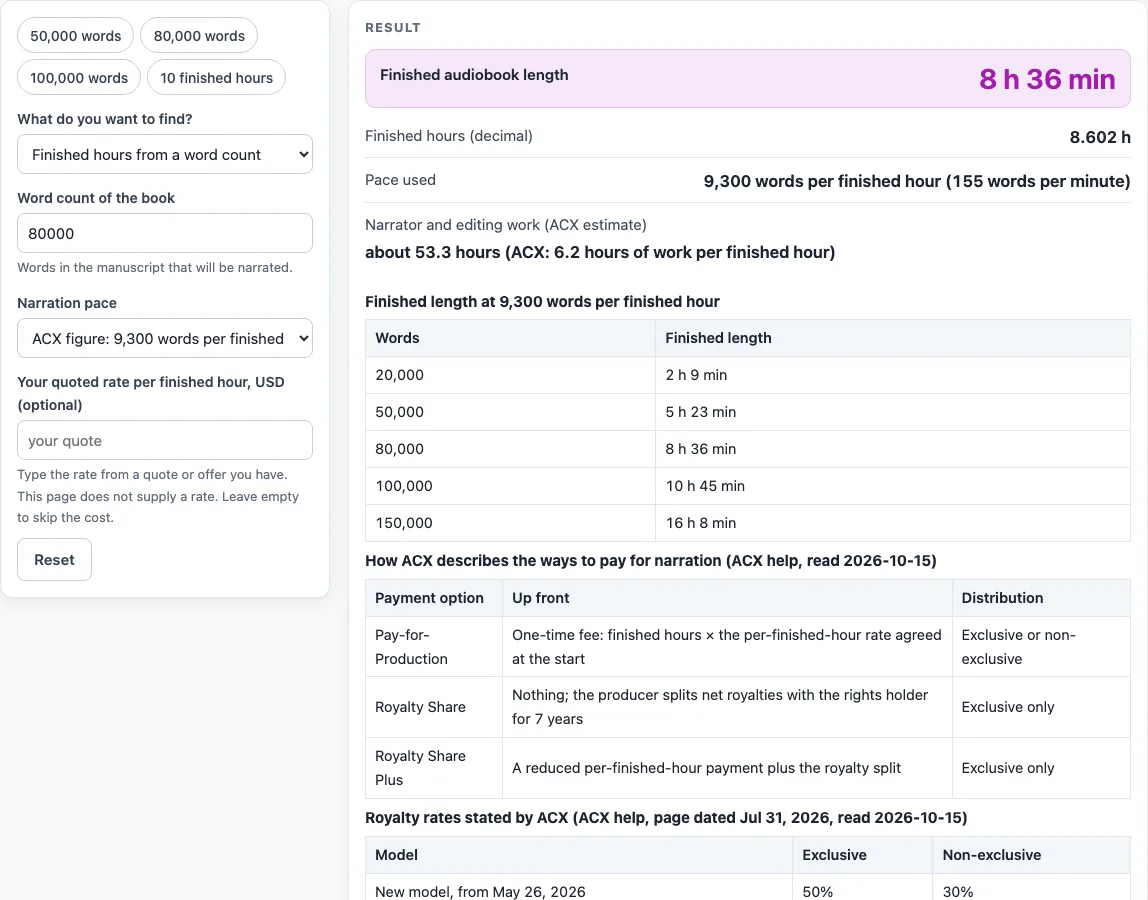Expand the Narration pace dropdown
The image size is (1148, 900).
[x=165, y=338]
